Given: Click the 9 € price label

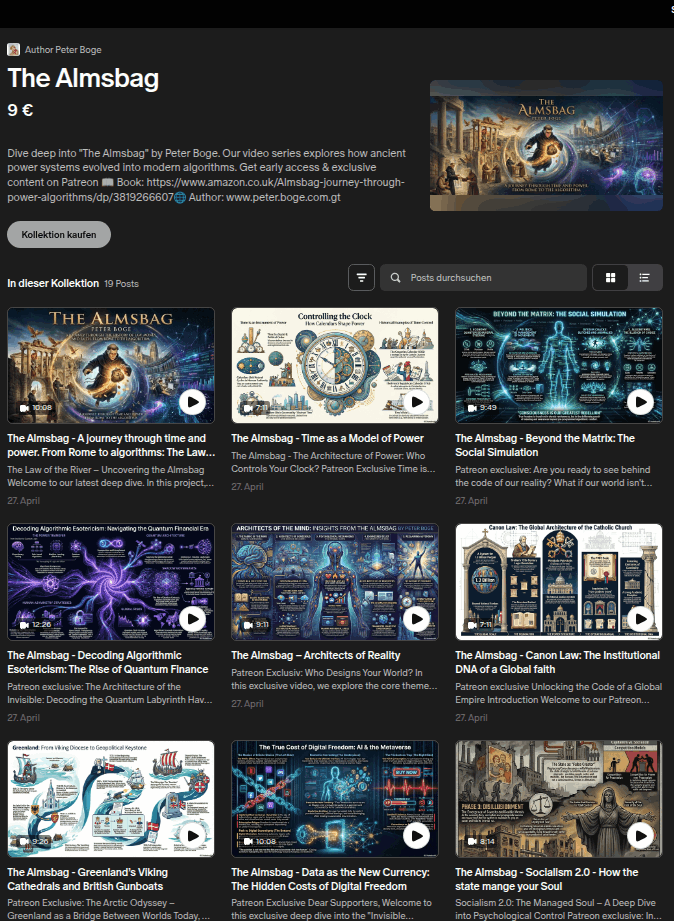Looking at the screenshot, I should pos(21,110).
